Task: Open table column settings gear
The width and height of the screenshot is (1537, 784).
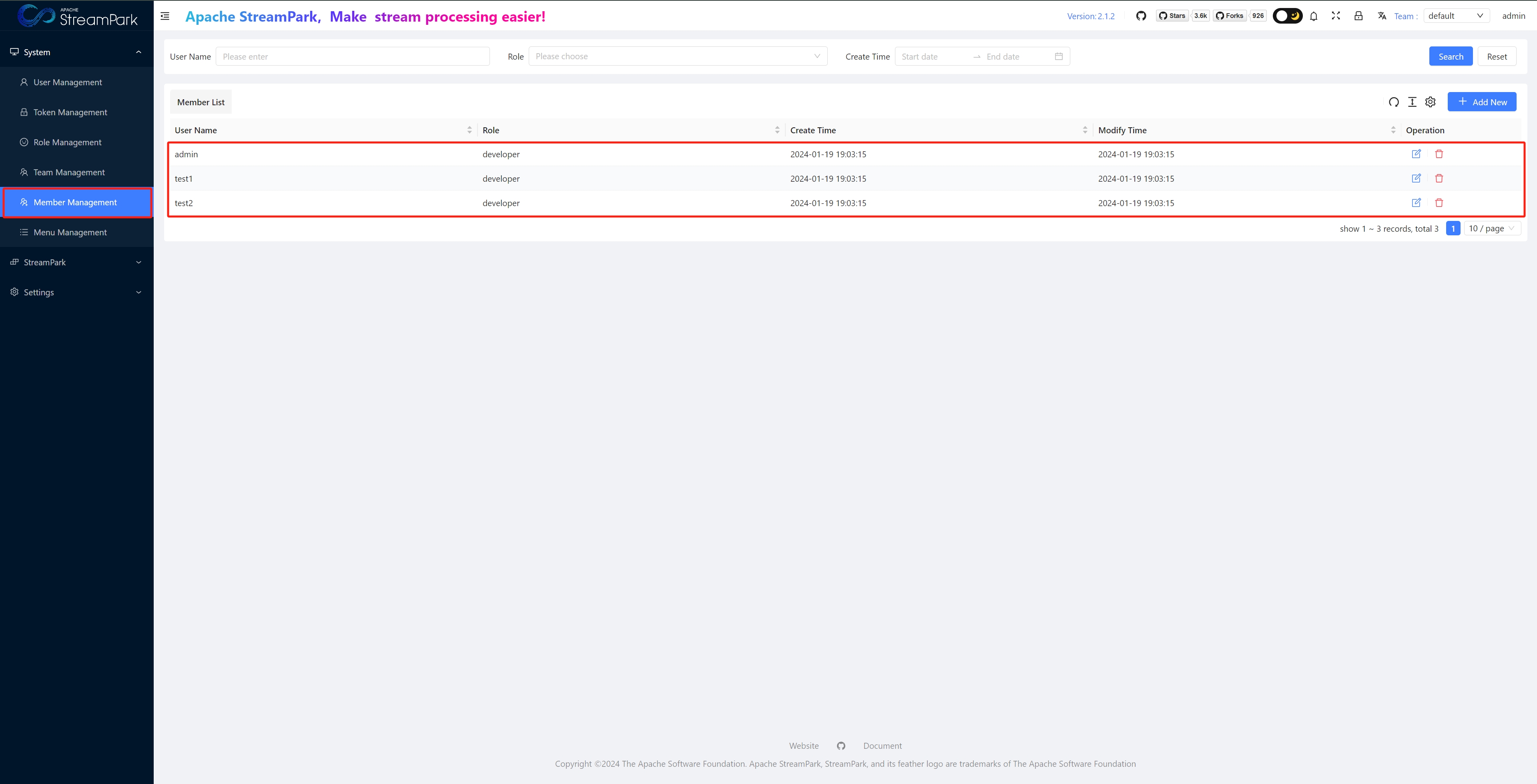Action: point(1430,102)
